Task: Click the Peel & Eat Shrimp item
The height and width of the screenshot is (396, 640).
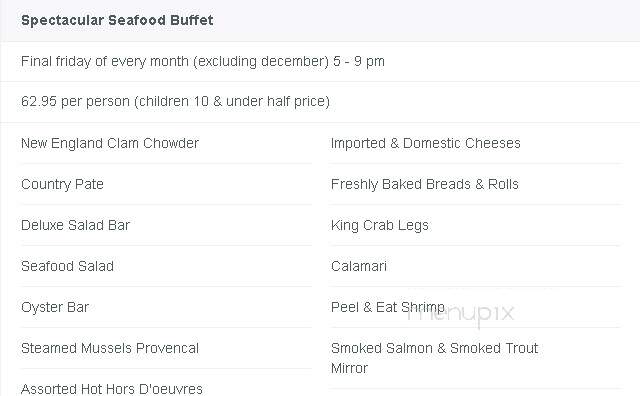Action: click(x=387, y=307)
